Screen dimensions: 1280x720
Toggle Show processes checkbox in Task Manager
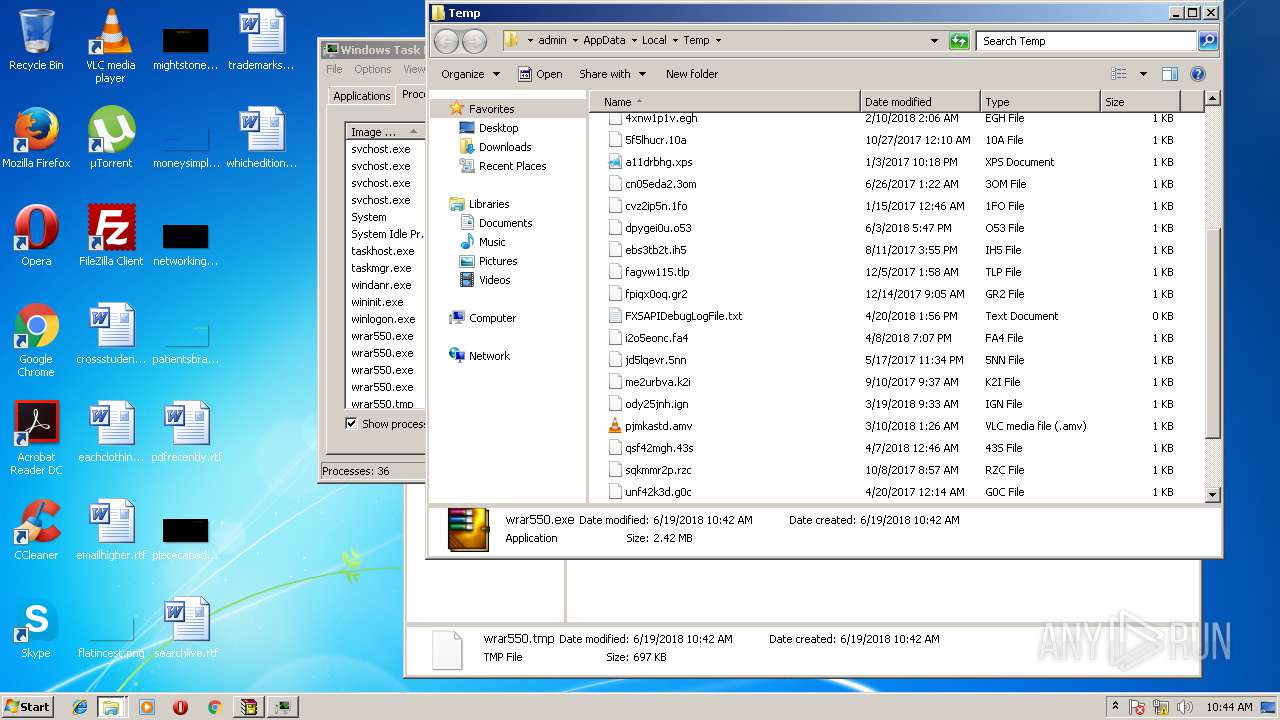351,424
